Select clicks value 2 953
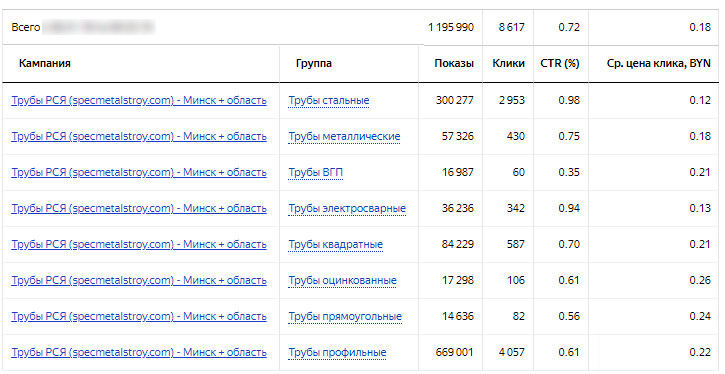The height and width of the screenshot is (374, 725). (511, 100)
